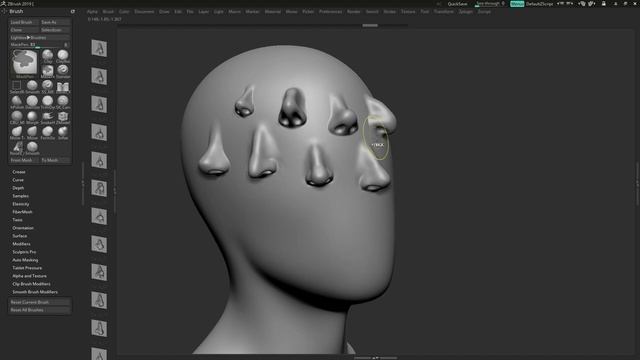Select the Move Topological brush

click(17, 133)
